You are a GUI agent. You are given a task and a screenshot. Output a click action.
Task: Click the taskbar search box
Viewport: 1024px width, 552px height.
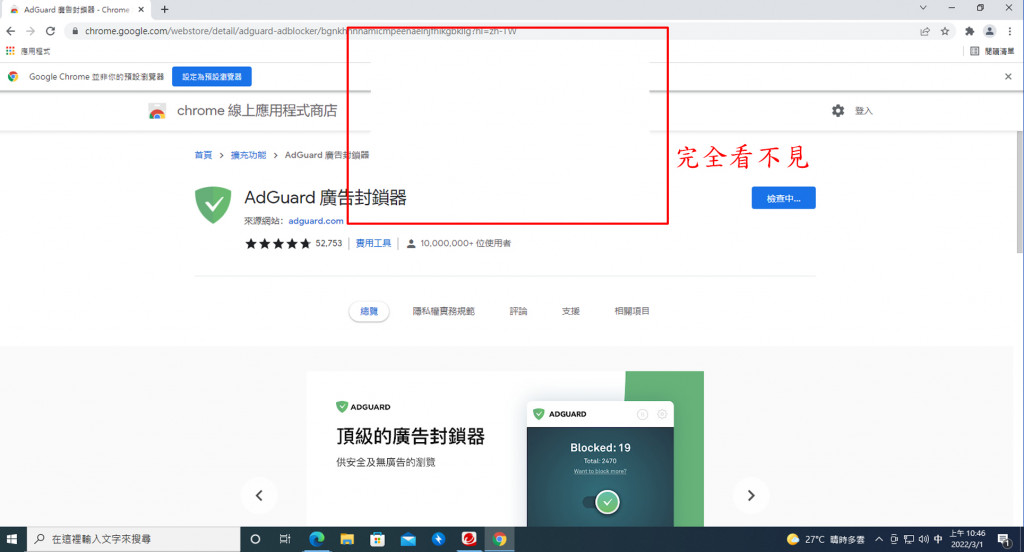[133, 539]
